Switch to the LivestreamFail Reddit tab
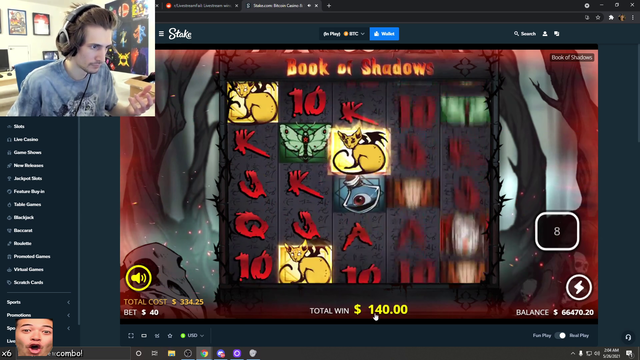 [202, 6]
